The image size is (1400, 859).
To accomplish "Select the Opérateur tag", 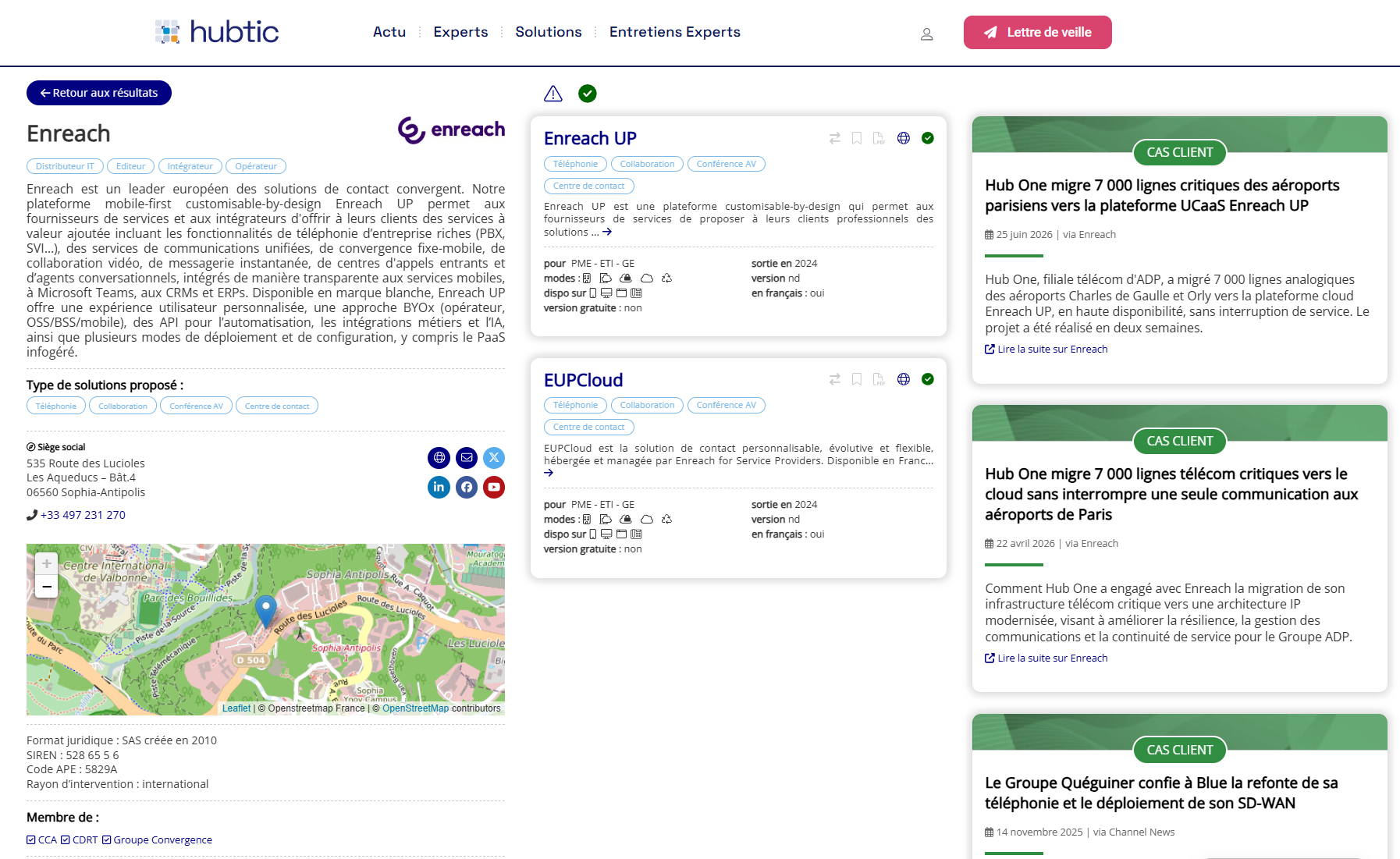I will click(256, 166).
